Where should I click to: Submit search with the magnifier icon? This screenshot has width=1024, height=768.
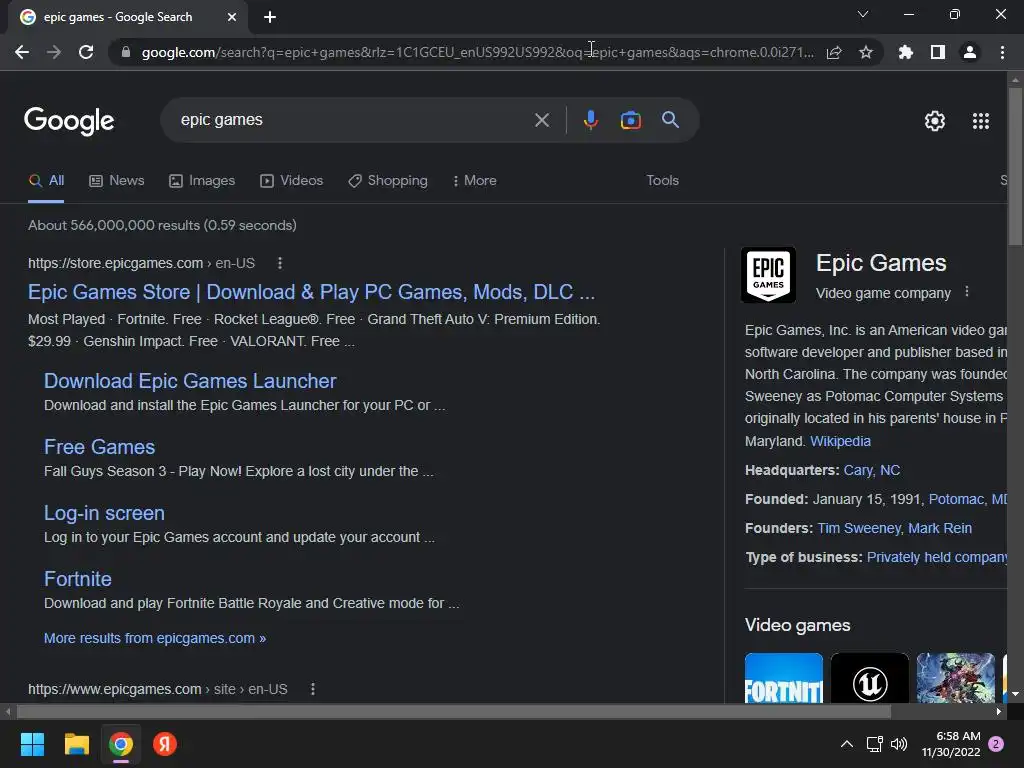[x=670, y=120]
